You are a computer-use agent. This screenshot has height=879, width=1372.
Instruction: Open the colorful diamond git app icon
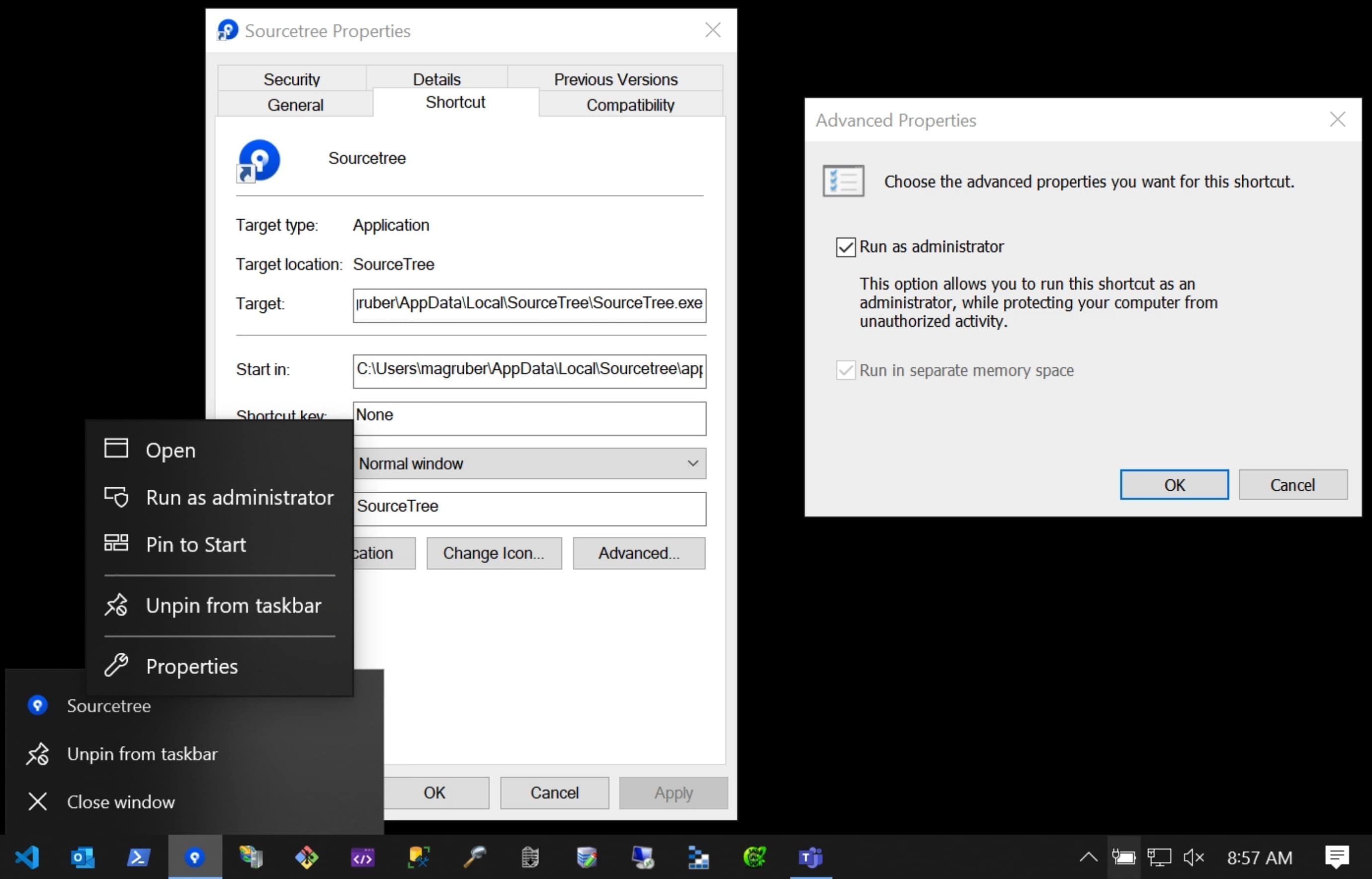(307, 857)
